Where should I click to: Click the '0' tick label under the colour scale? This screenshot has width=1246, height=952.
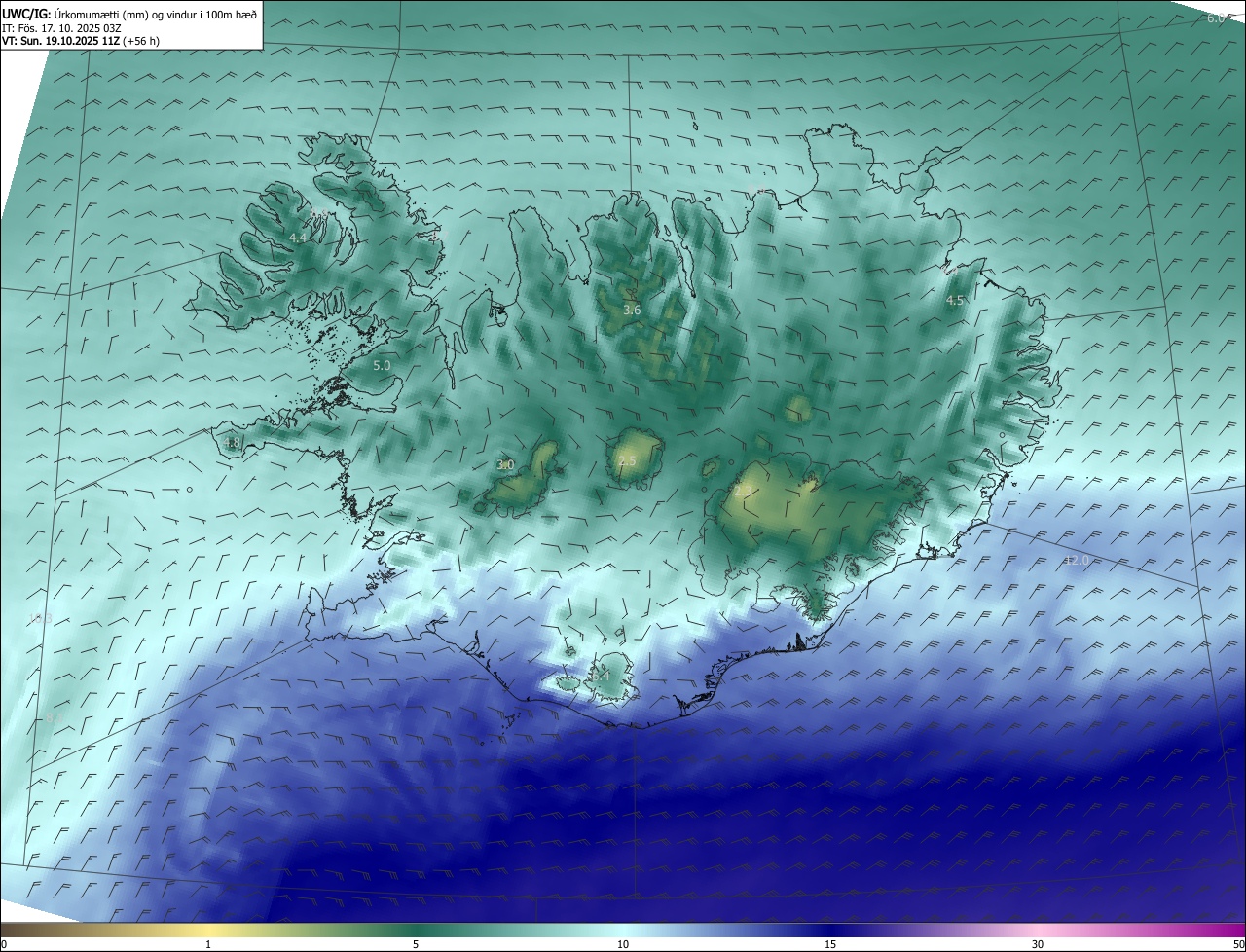[4, 944]
